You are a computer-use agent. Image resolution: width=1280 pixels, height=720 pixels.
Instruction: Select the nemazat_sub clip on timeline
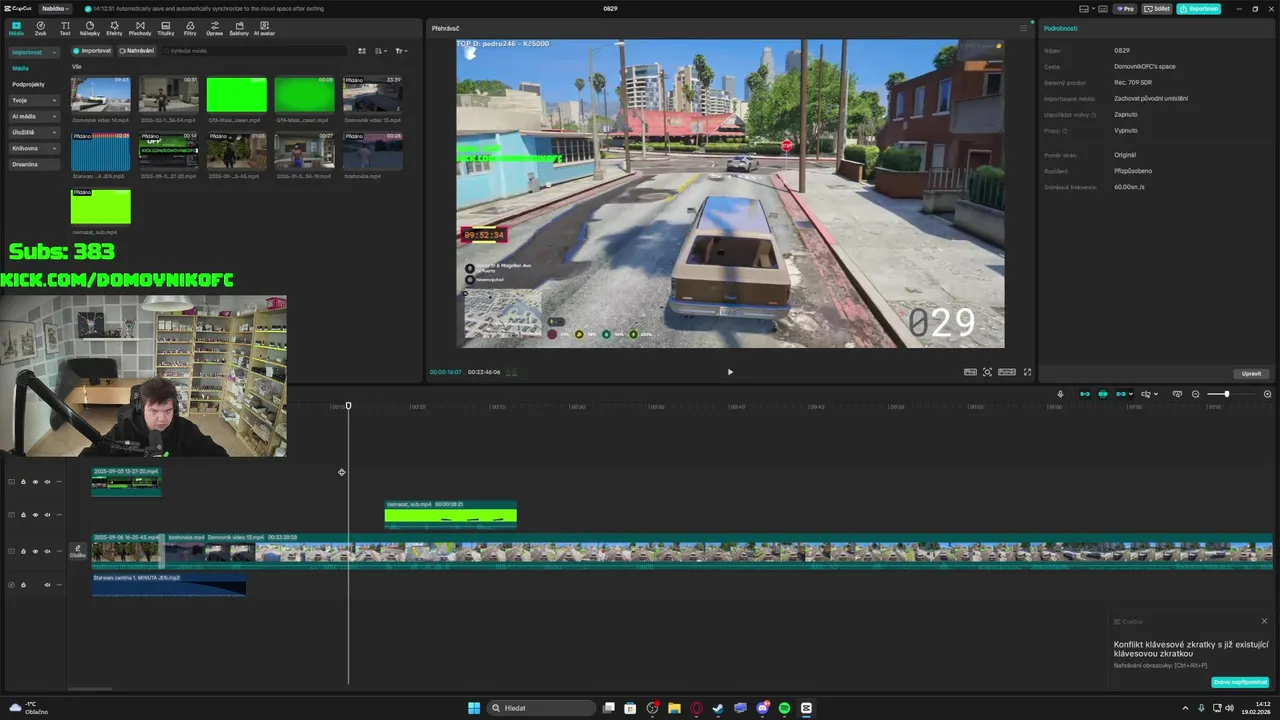450,514
